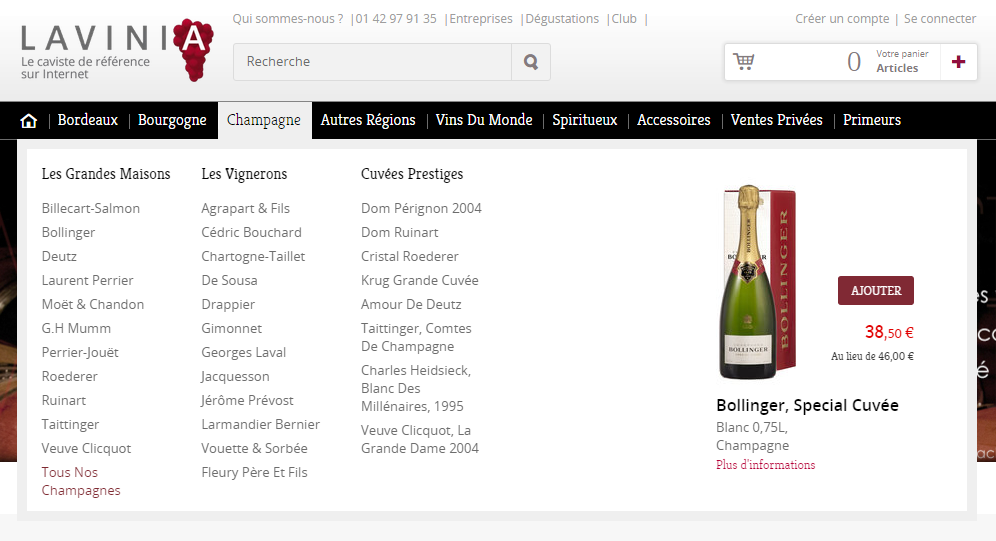Select Agrapart & Fils
Image resolution: width=996 pixels, height=541 pixels.
tap(245, 208)
